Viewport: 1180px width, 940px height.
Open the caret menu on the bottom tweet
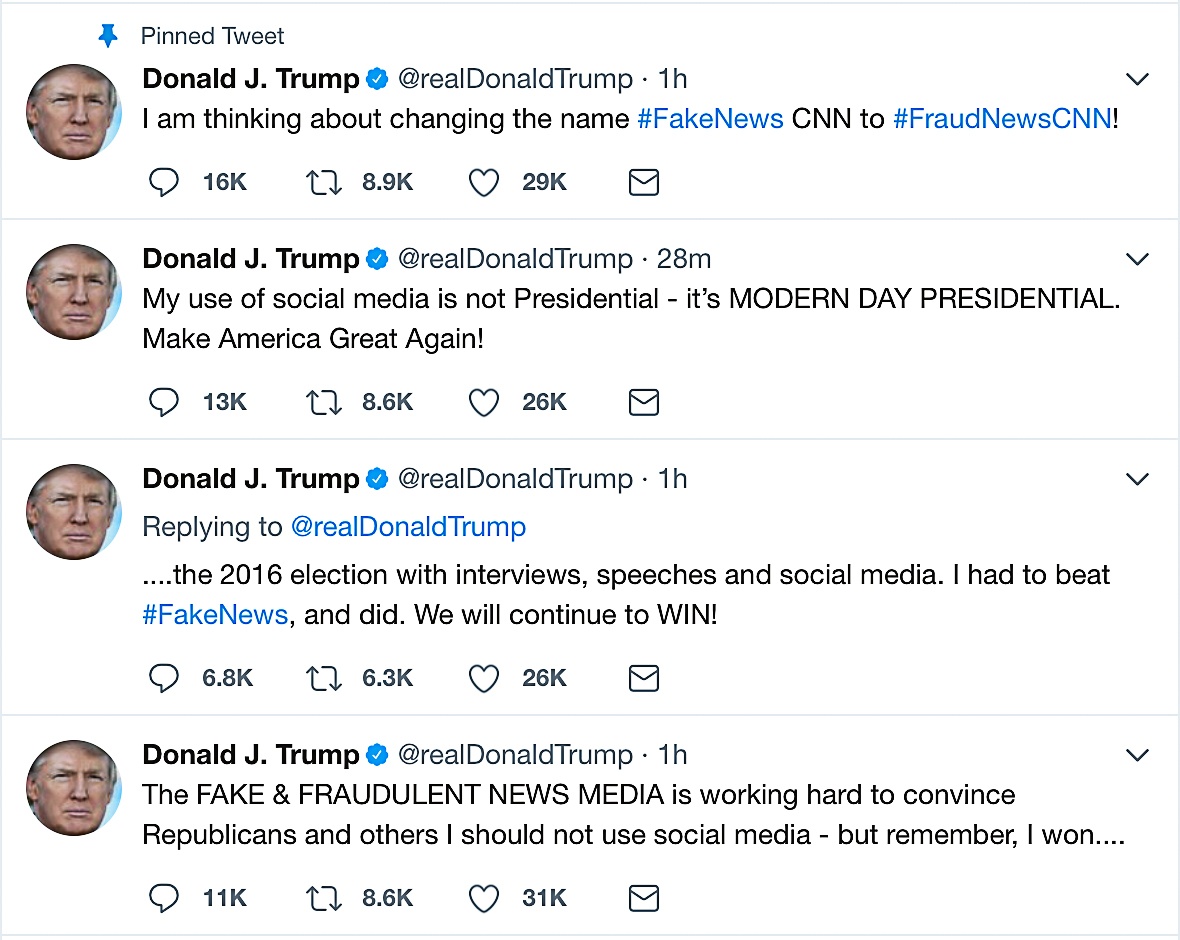[1137, 755]
